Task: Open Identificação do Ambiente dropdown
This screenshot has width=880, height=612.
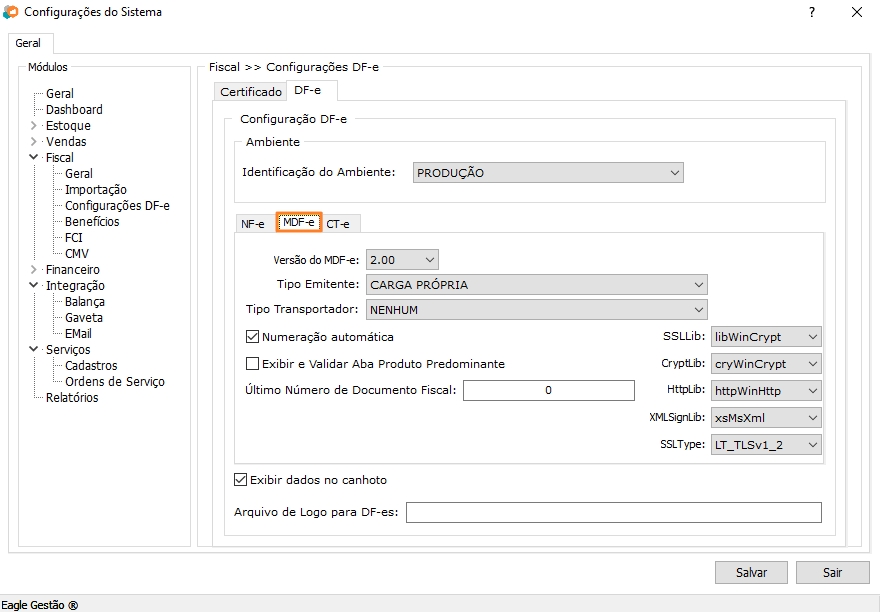Action: point(548,173)
